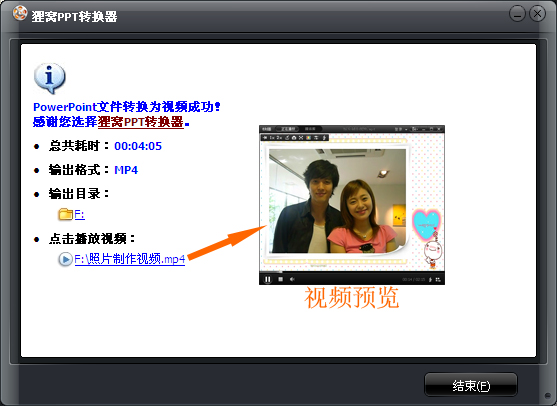Close the 狸窝PPT转换器 window

click(537, 14)
